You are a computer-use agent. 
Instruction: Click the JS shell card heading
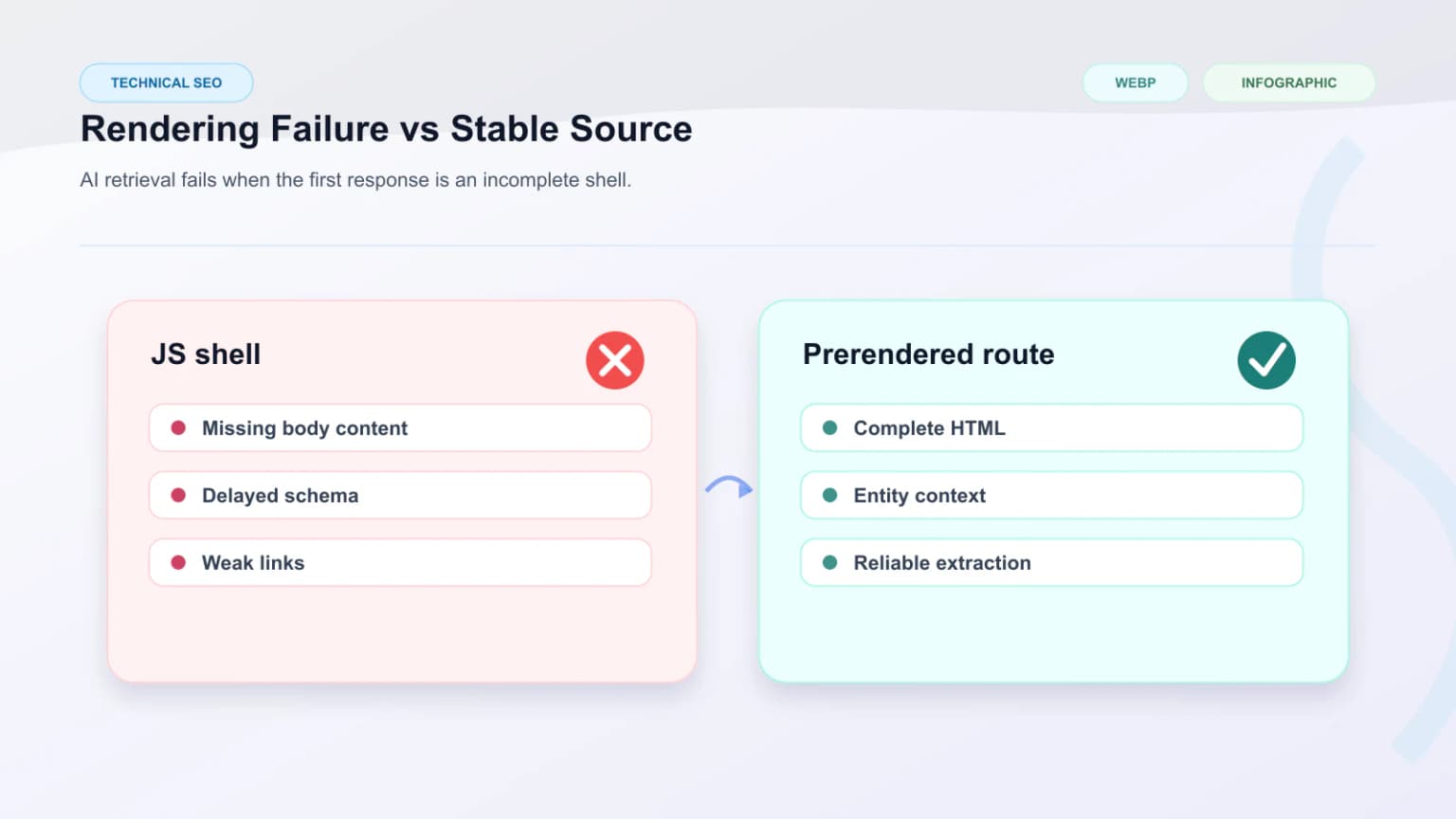point(206,354)
